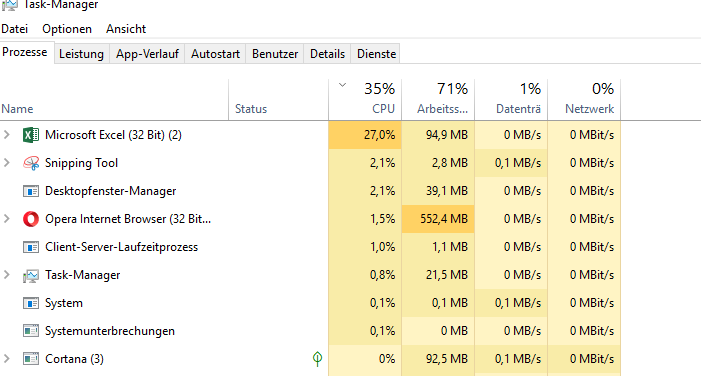Screen dimensions: 701x376
Task: Select the Systemunterbrechungen row name
Action: tap(110, 331)
